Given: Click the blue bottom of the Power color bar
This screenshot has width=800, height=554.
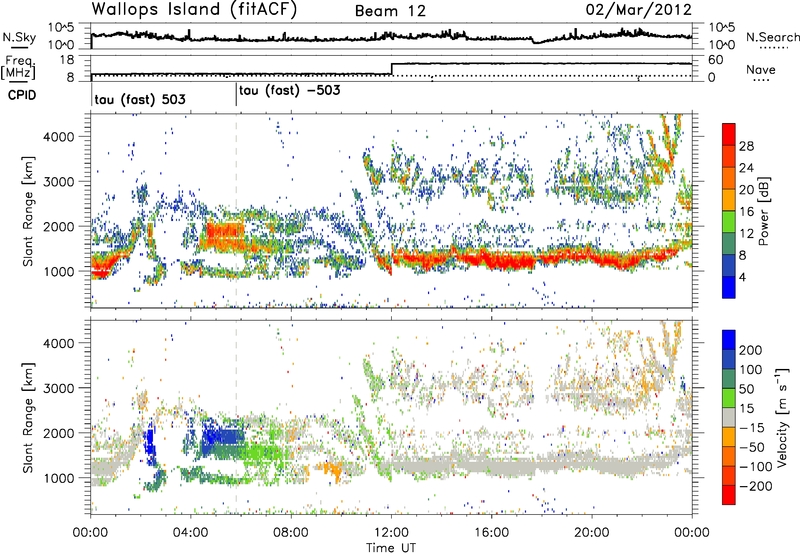Looking at the screenshot, I should click(x=729, y=287).
